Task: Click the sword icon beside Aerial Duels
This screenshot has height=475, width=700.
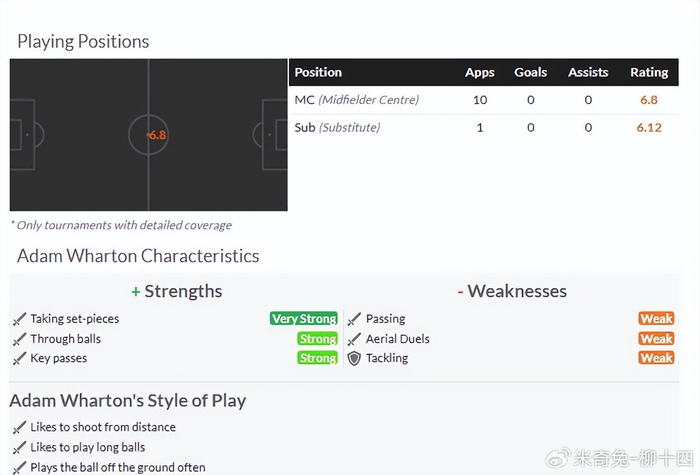Action: [x=354, y=339]
